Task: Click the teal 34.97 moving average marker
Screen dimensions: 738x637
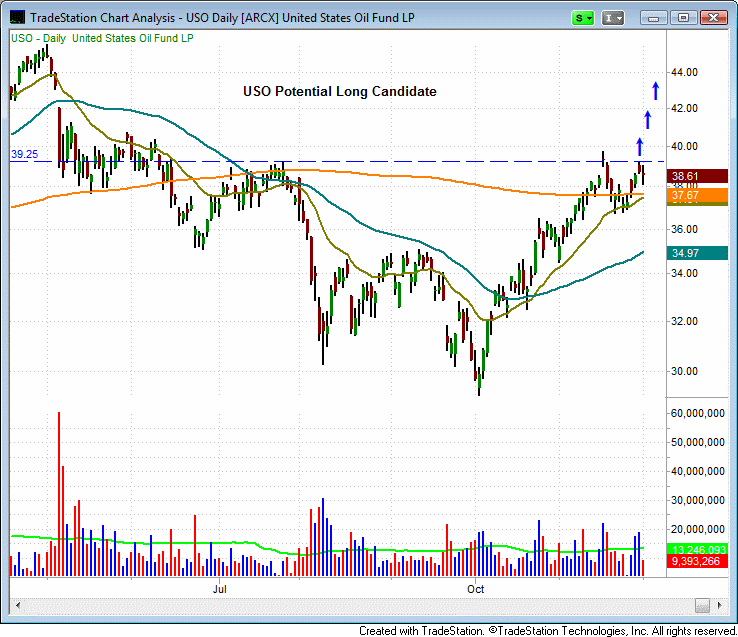Action: point(698,253)
